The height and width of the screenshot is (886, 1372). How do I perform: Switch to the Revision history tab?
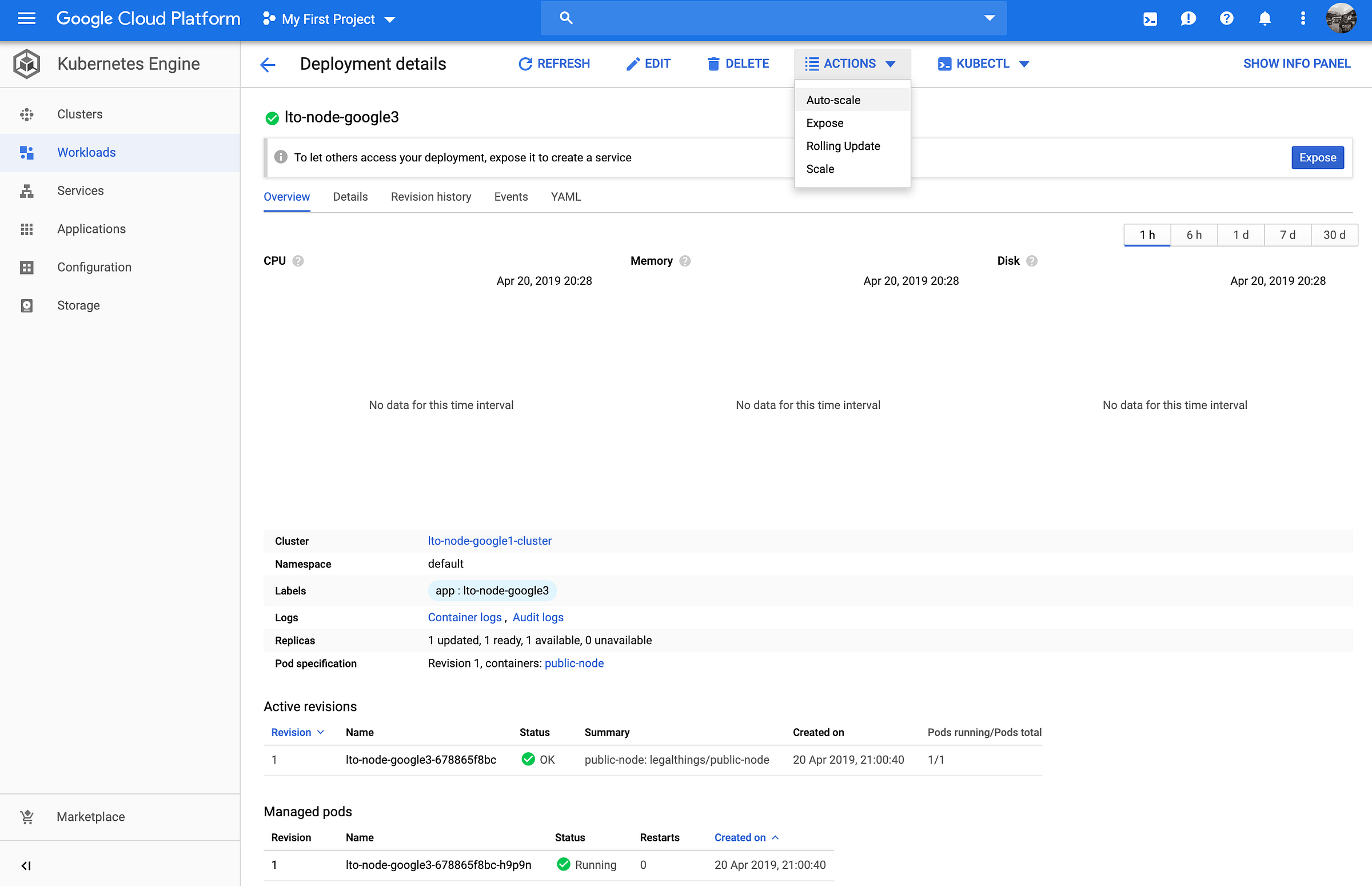pyautogui.click(x=430, y=197)
